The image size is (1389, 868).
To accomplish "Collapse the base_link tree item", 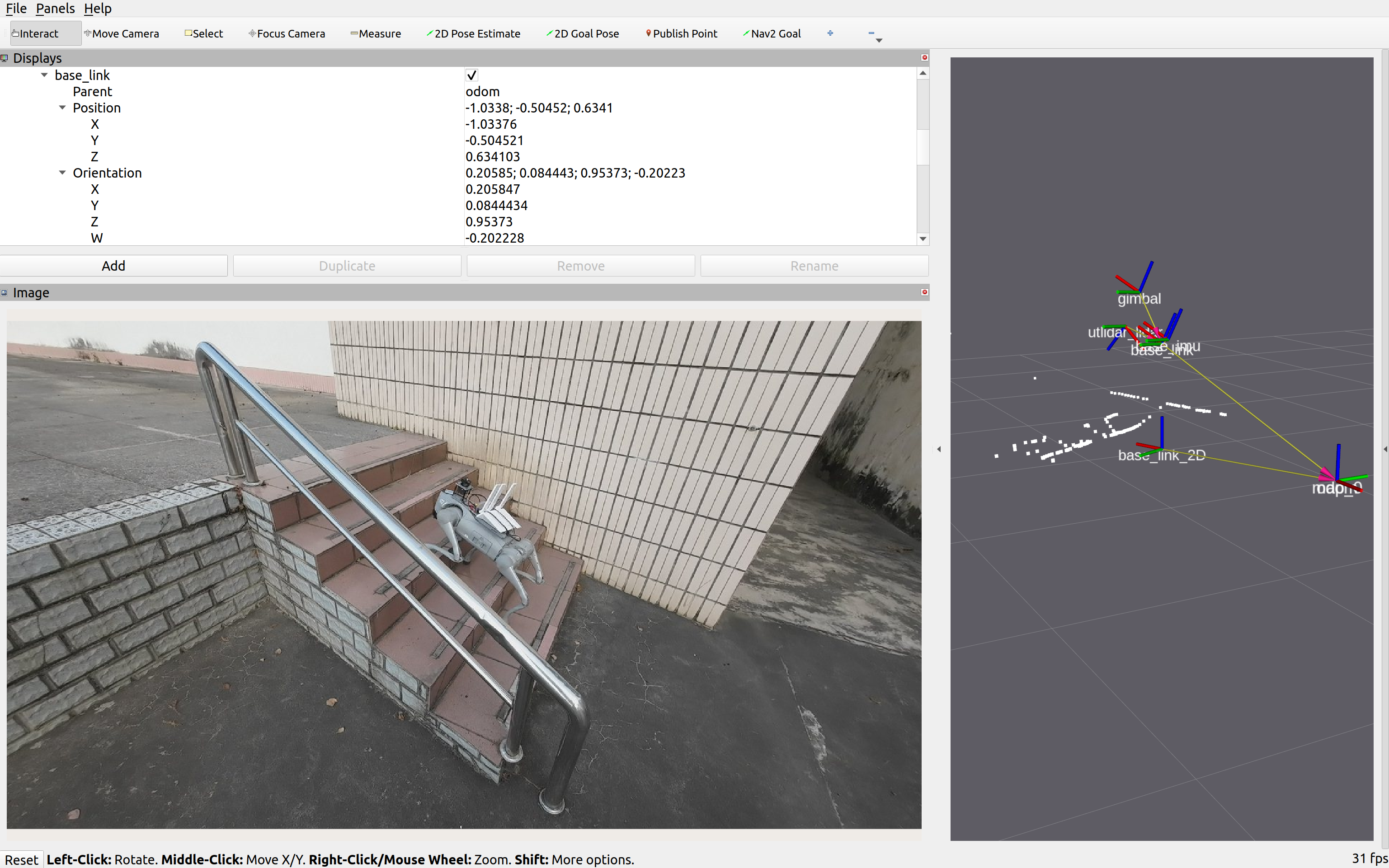I will 44,75.
